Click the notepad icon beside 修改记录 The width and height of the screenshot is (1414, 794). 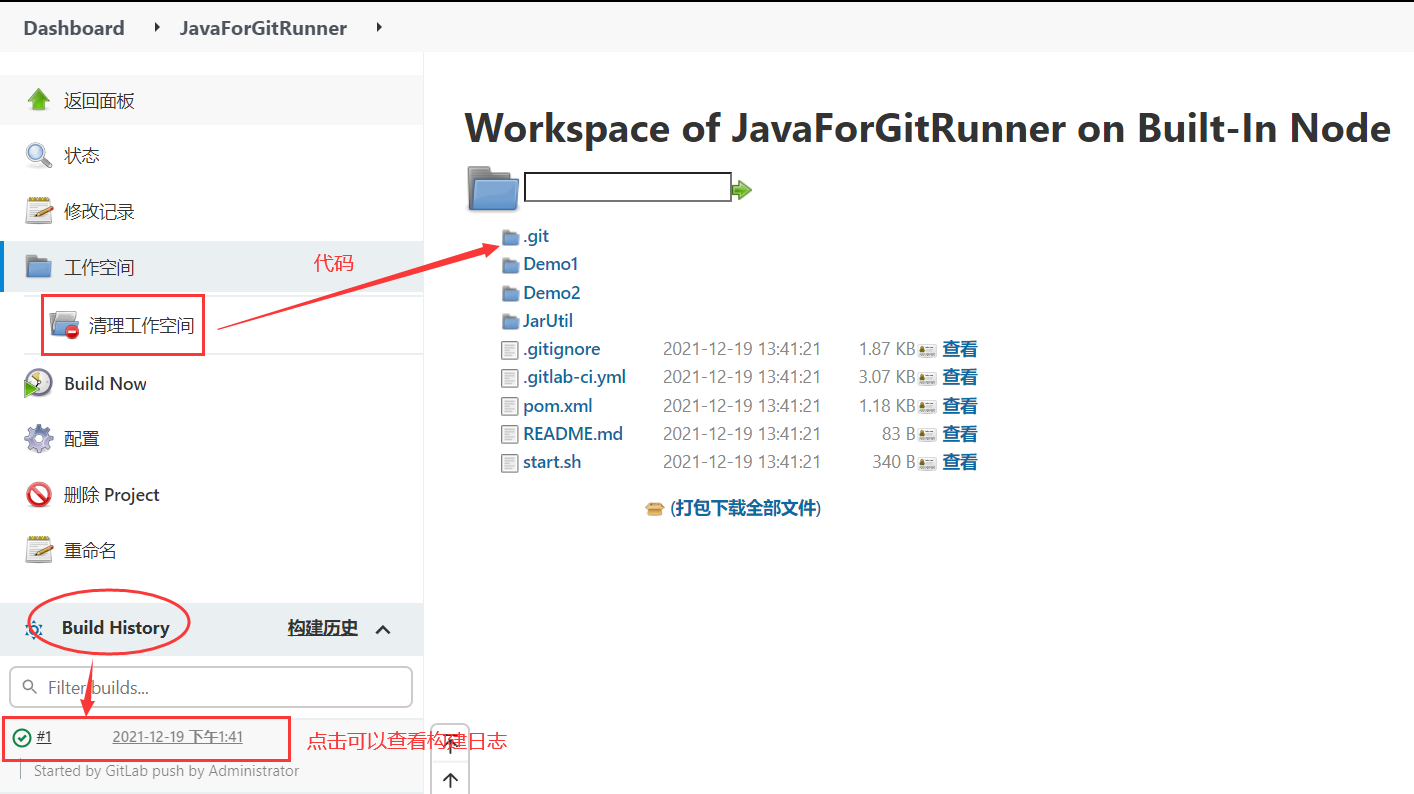[38, 211]
